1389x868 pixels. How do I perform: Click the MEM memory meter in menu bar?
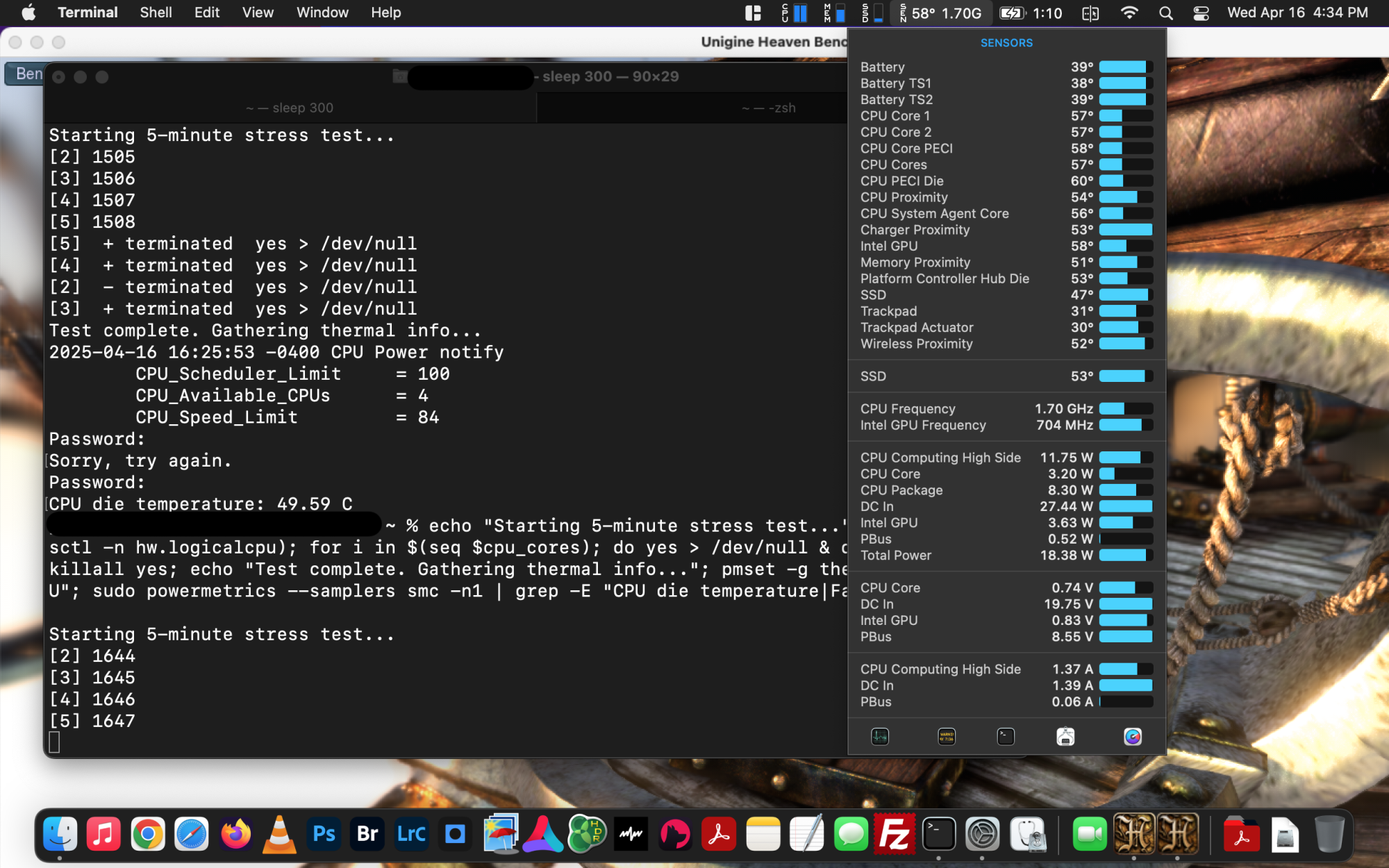coord(835,12)
